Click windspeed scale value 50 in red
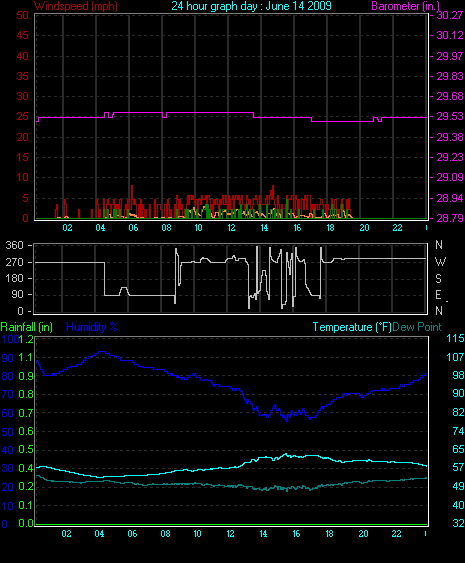This screenshot has height=563, width=465. click(x=23, y=15)
